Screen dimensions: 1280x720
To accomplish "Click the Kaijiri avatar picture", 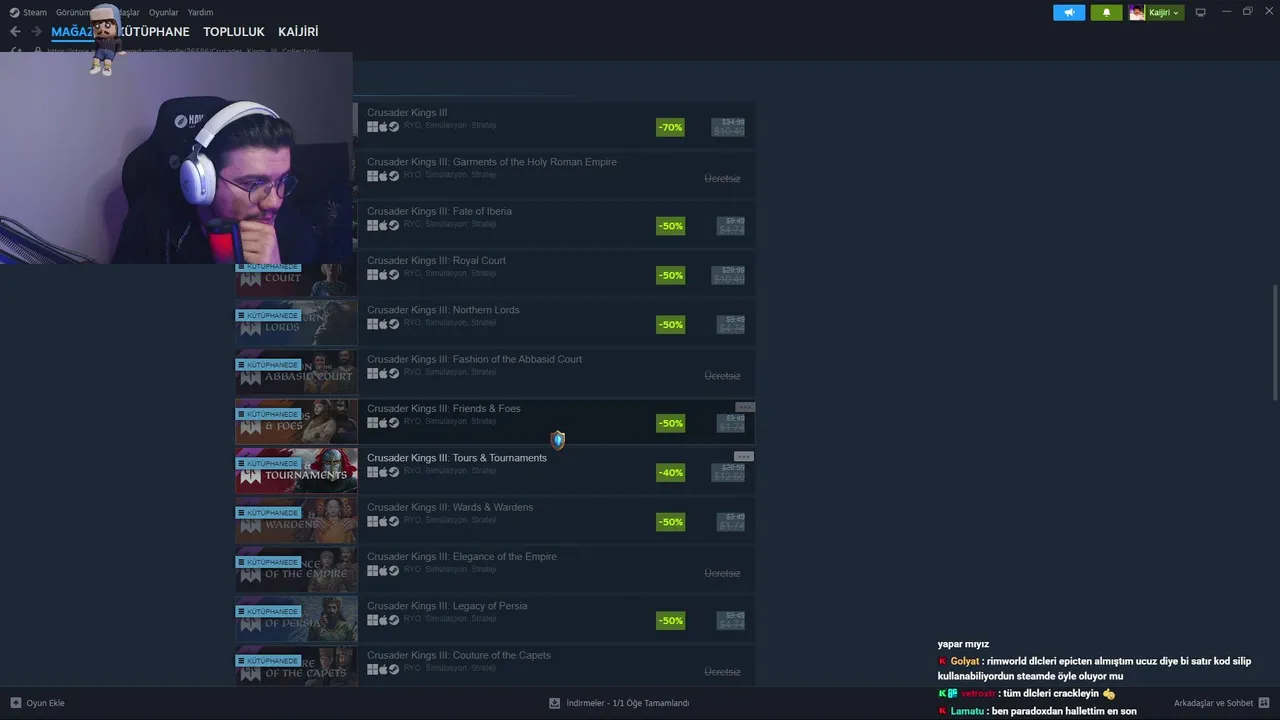I will pyautogui.click(x=1137, y=12).
